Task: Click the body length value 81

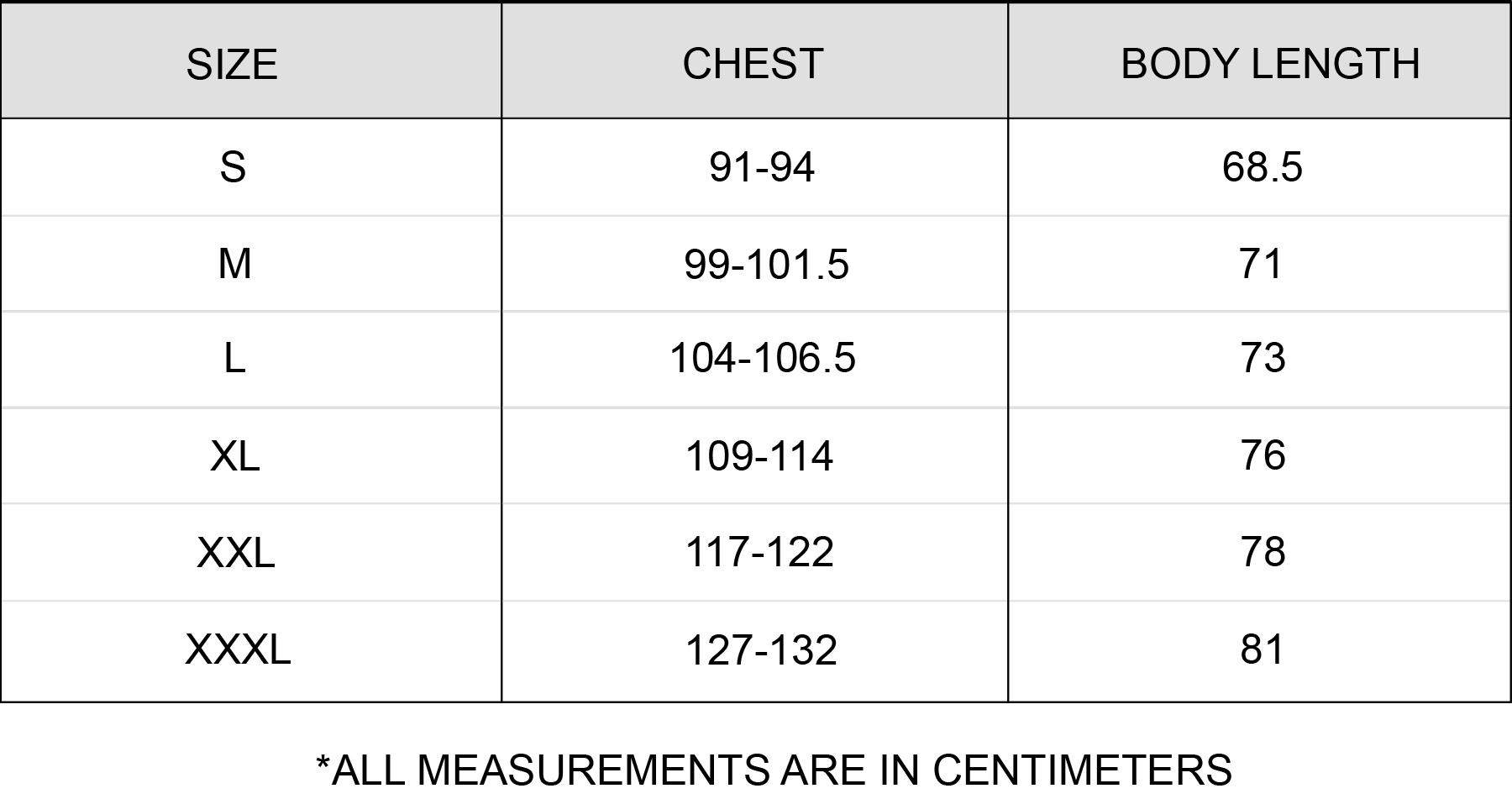Action: (1262, 649)
